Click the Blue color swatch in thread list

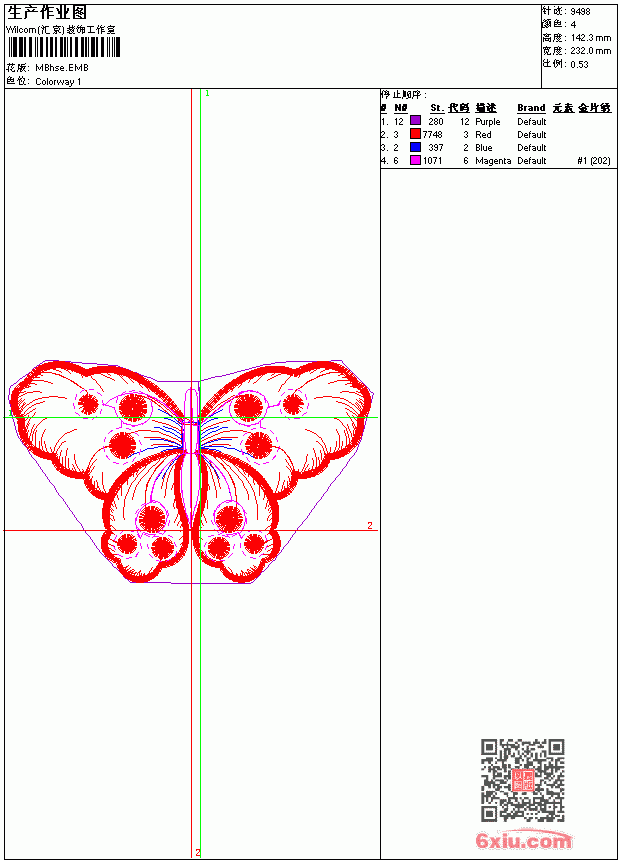tap(415, 147)
